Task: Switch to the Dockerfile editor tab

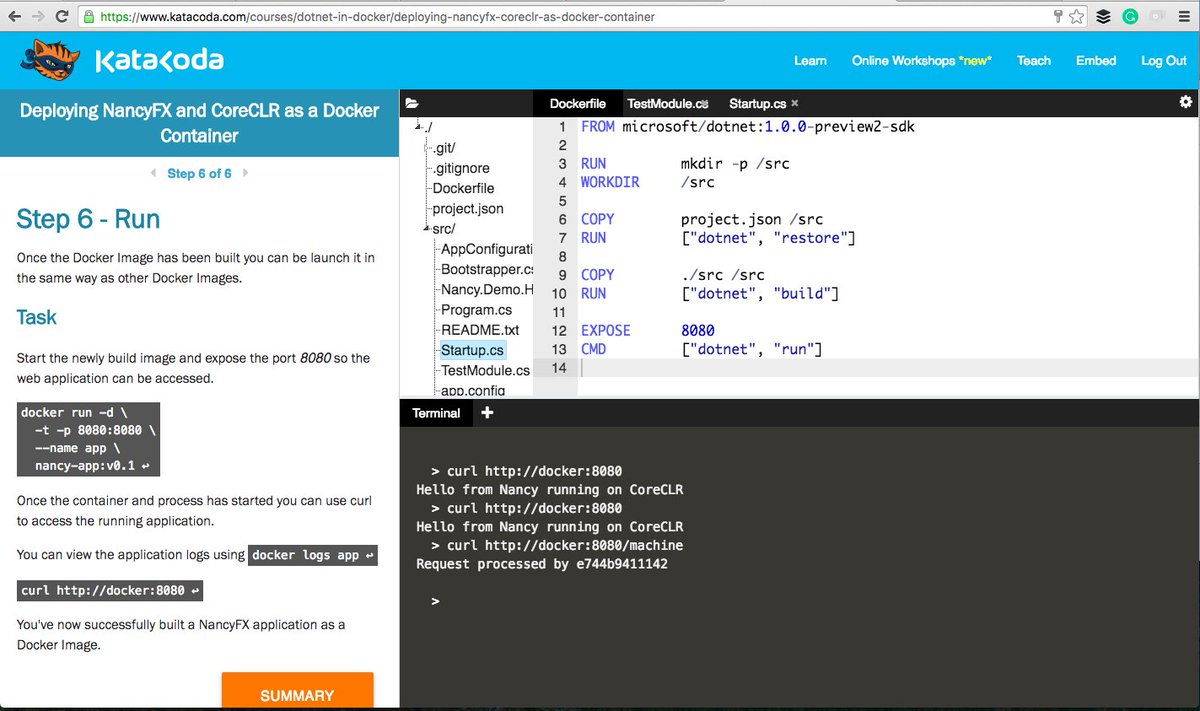Action: [577, 103]
